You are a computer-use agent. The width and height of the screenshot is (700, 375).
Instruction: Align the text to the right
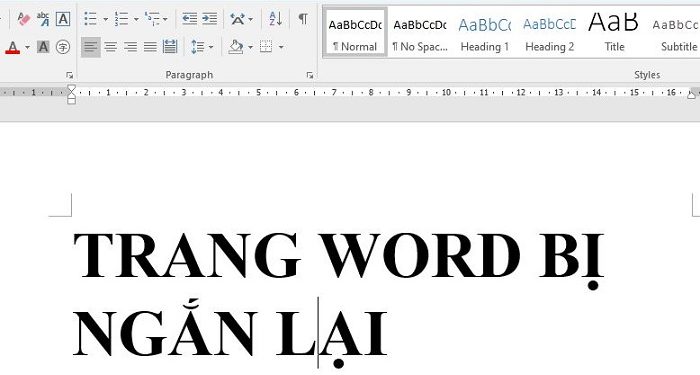coord(130,47)
